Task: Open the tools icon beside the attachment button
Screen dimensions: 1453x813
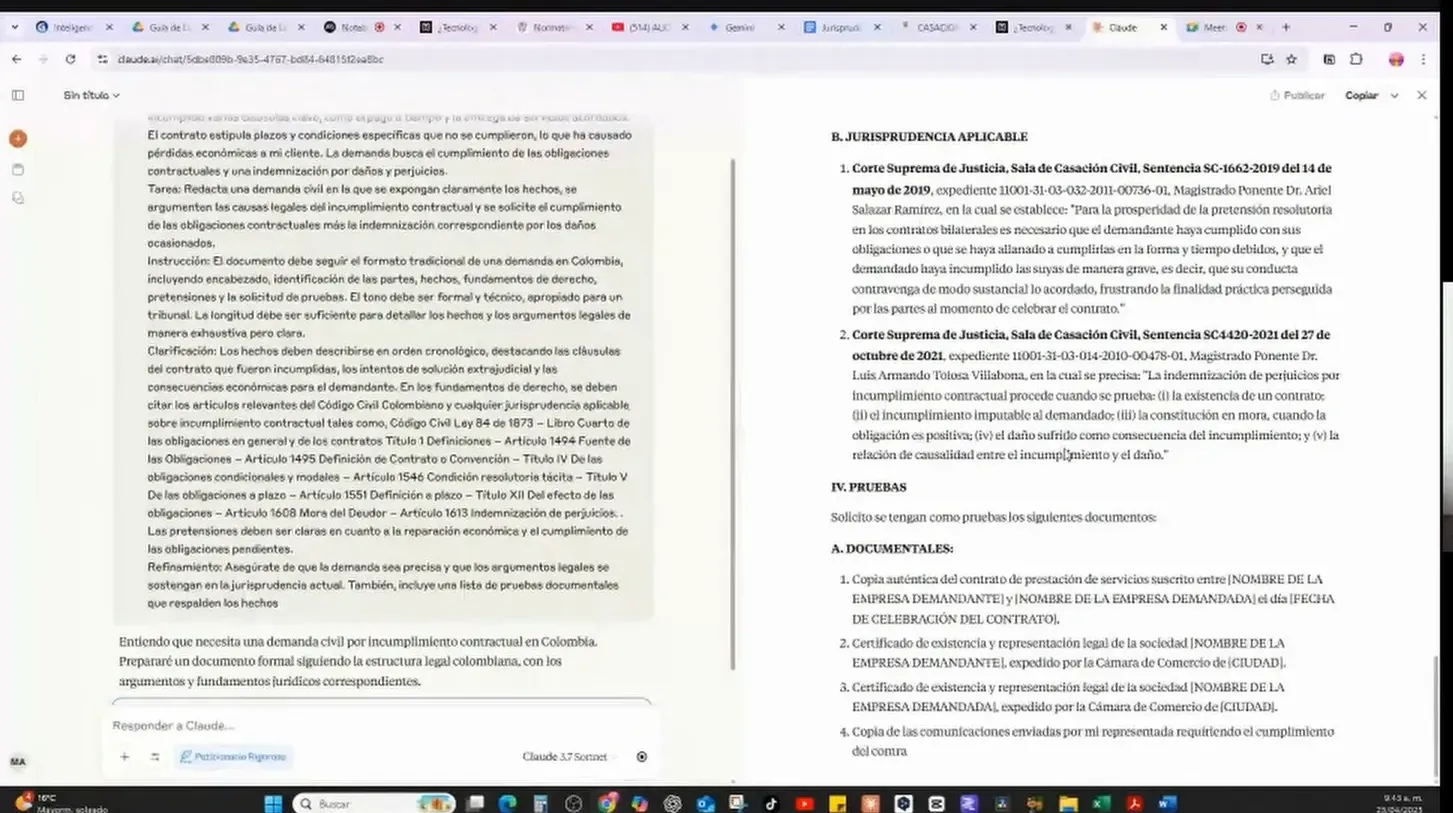Action: (x=154, y=757)
